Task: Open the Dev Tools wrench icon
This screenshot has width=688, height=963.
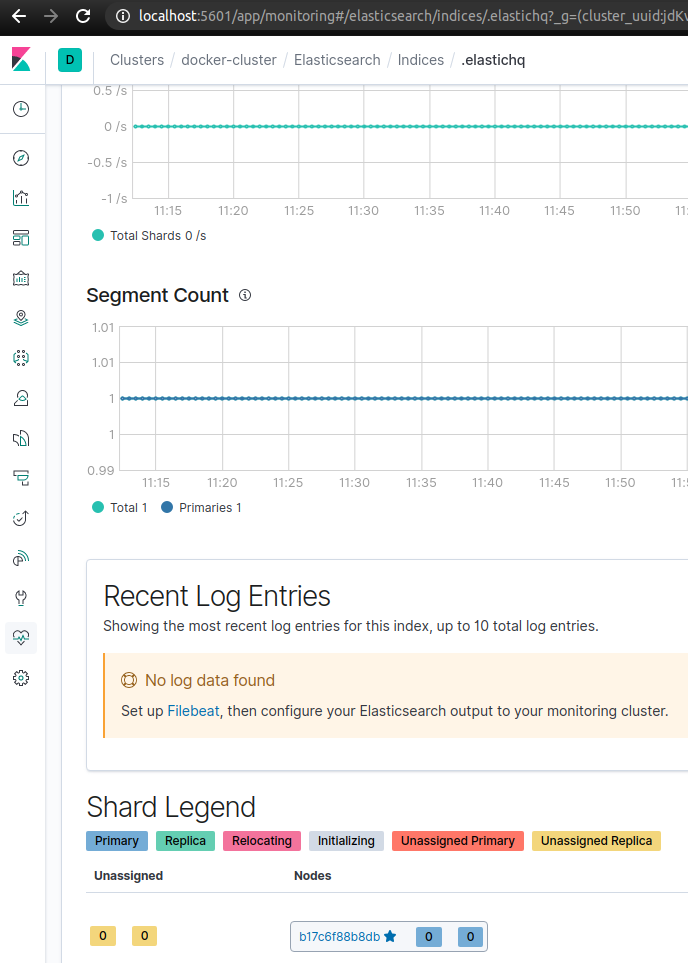Action: pyautogui.click(x=21, y=598)
